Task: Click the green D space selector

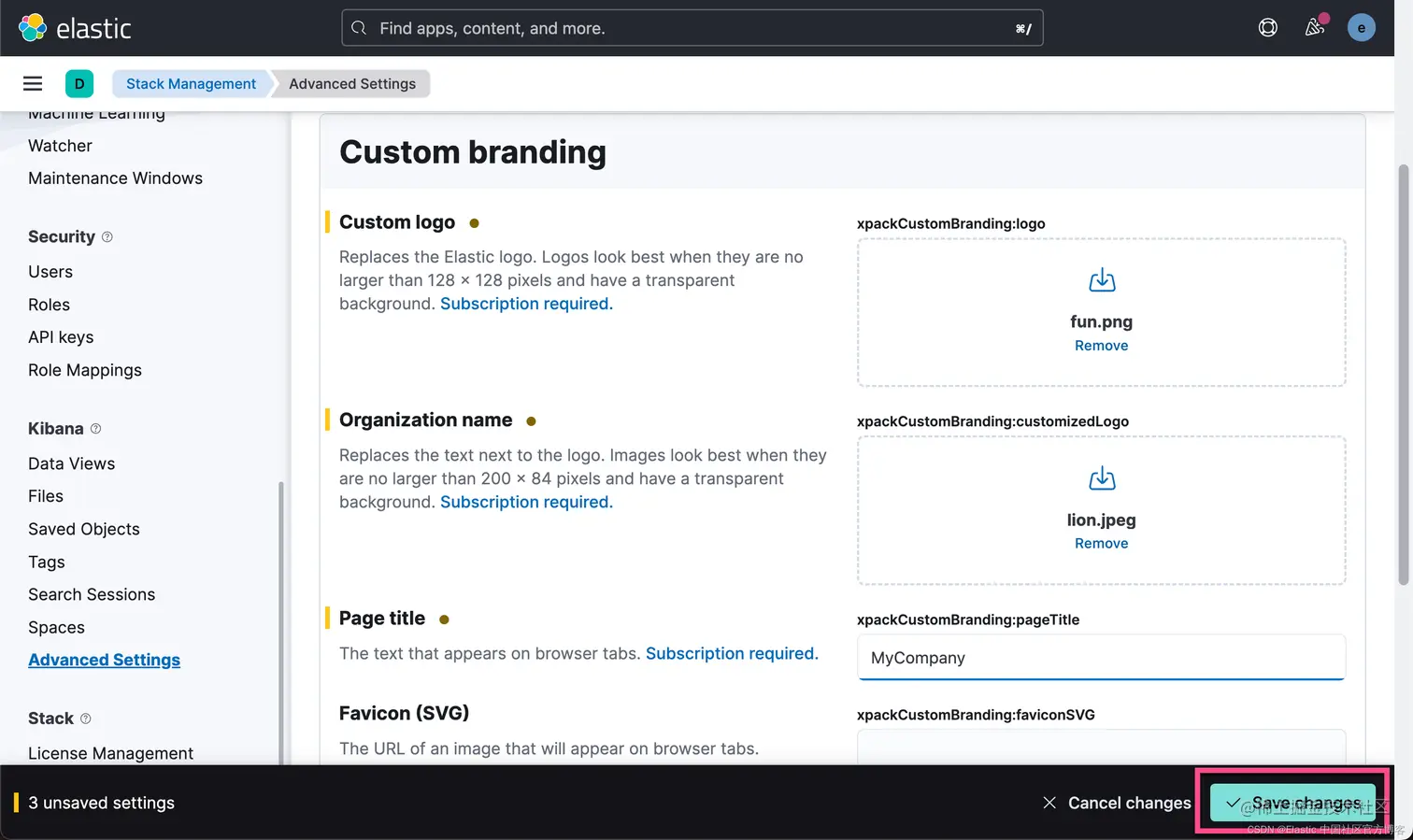Action: tap(79, 83)
